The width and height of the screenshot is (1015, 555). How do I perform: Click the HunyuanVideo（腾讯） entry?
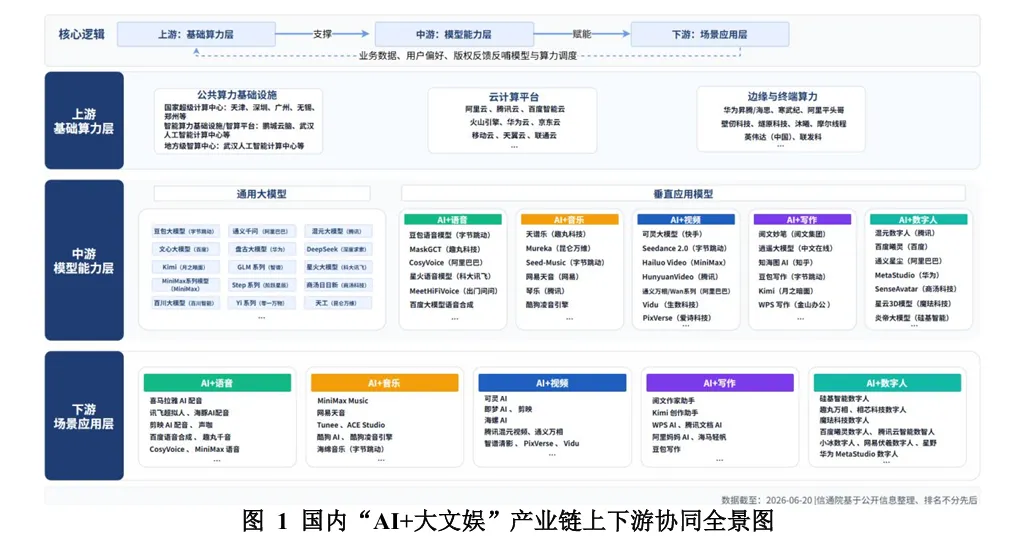pos(680,277)
